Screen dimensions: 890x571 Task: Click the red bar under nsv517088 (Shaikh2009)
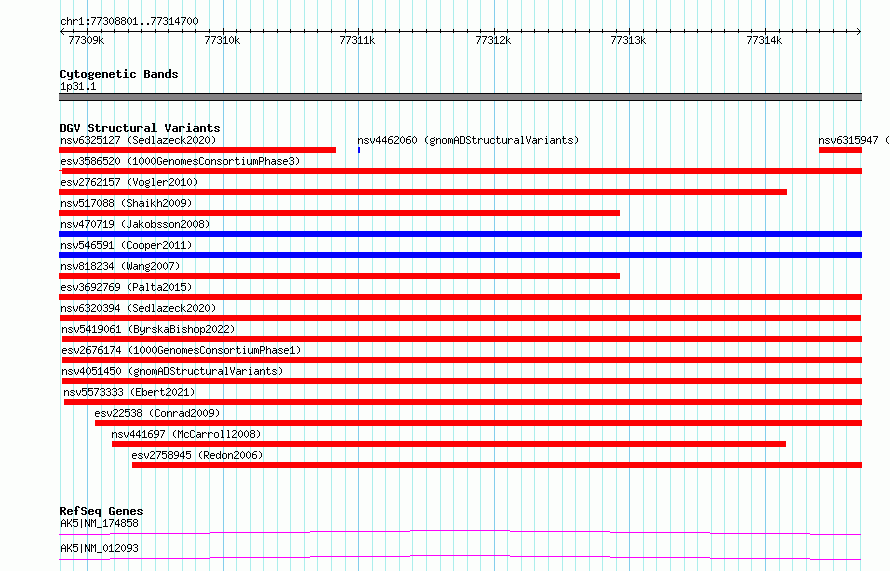click(x=339, y=213)
